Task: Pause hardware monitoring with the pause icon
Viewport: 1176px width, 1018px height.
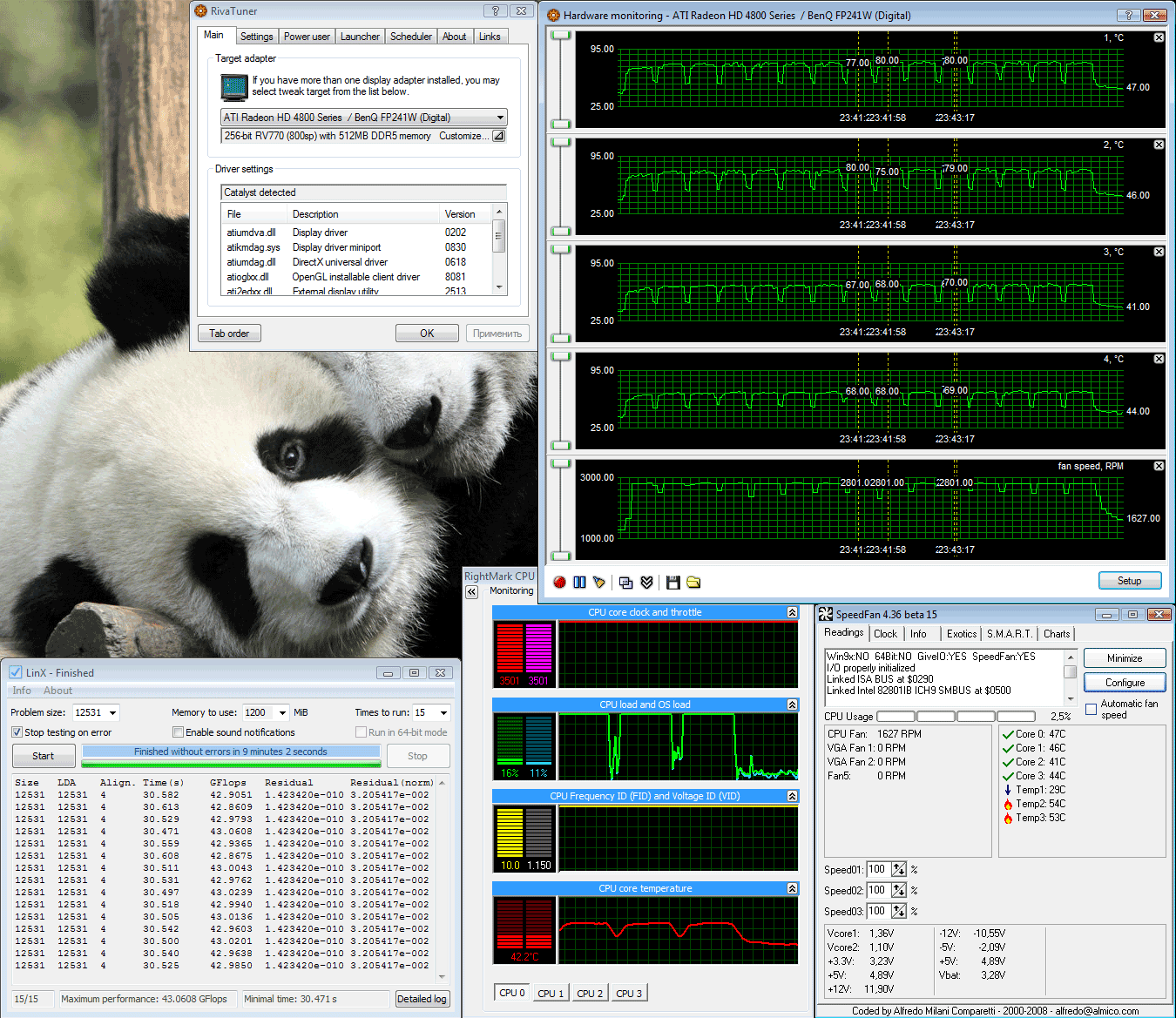Action: [x=579, y=583]
